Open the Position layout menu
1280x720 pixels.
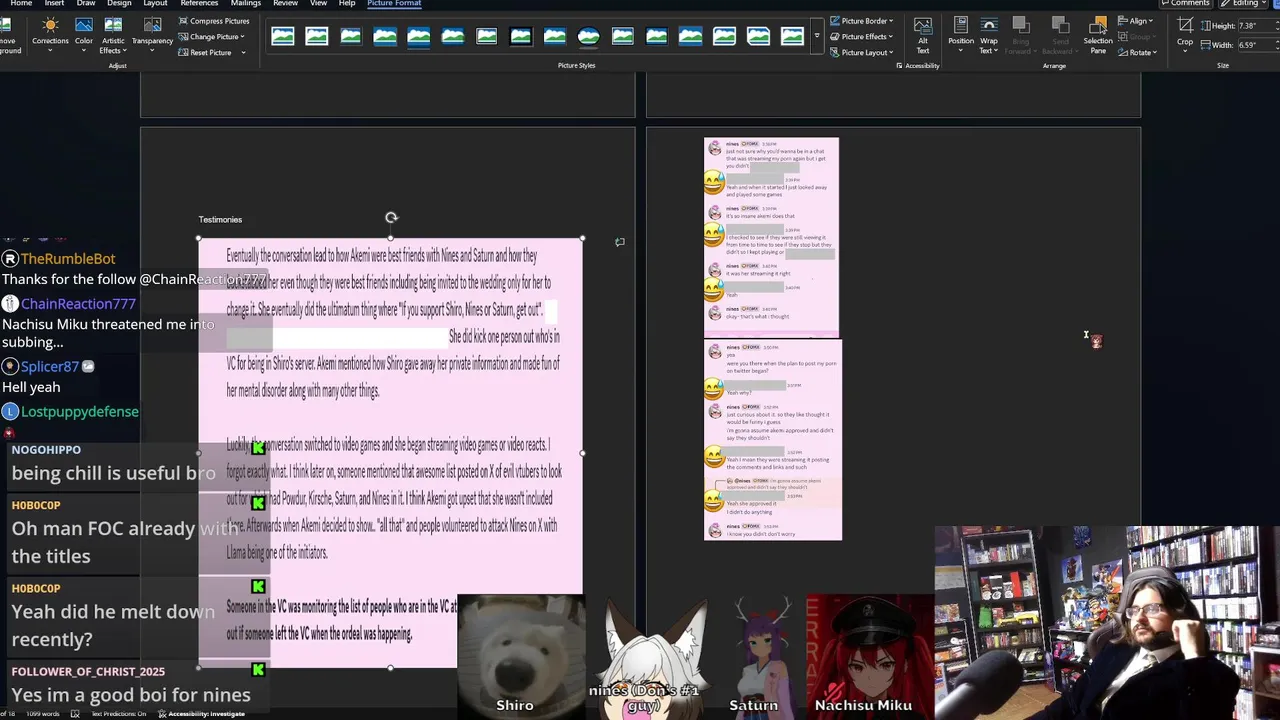coord(961,35)
